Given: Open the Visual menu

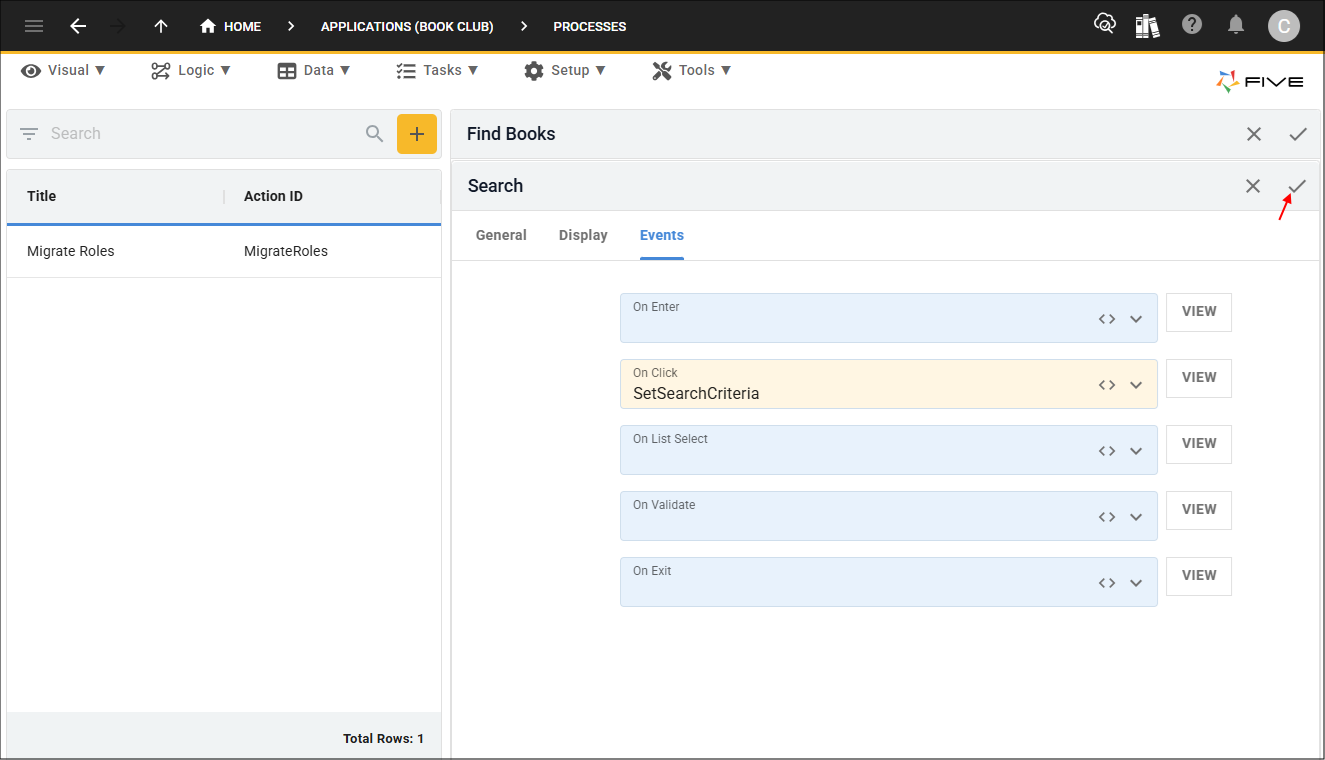Looking at the screenshot, I should pos(63,70).
